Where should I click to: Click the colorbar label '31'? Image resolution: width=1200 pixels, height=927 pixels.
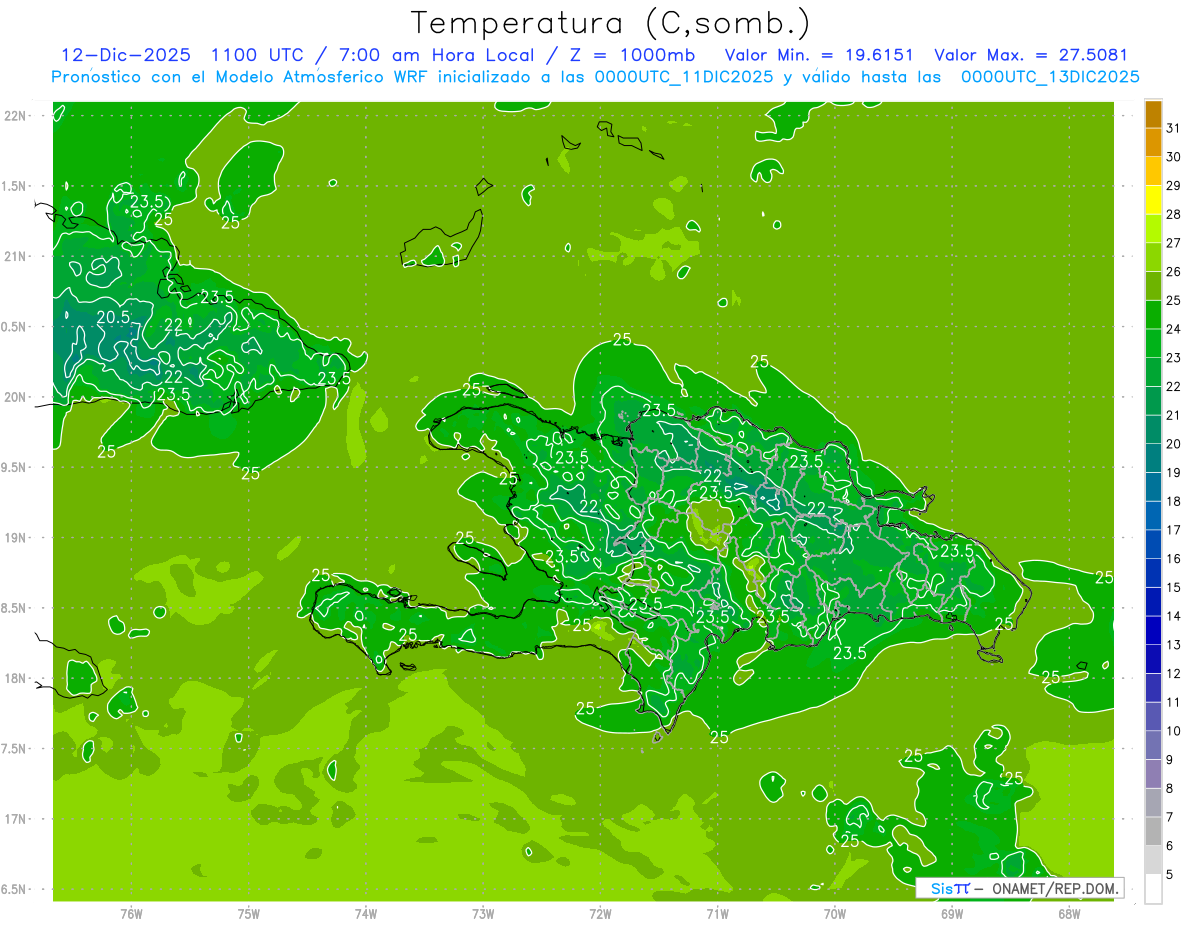tap(1173, 128)
